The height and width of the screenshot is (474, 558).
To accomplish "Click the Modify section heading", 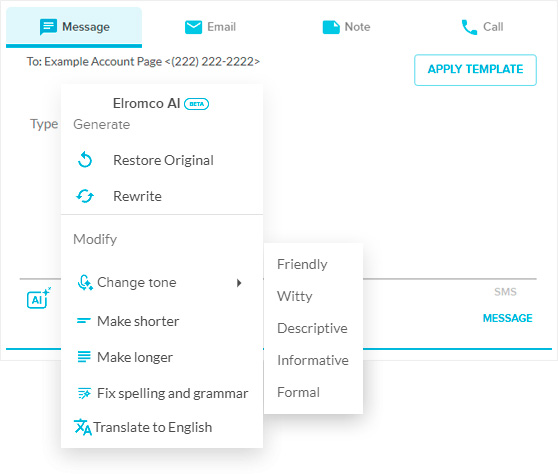I will coord(95,239).
